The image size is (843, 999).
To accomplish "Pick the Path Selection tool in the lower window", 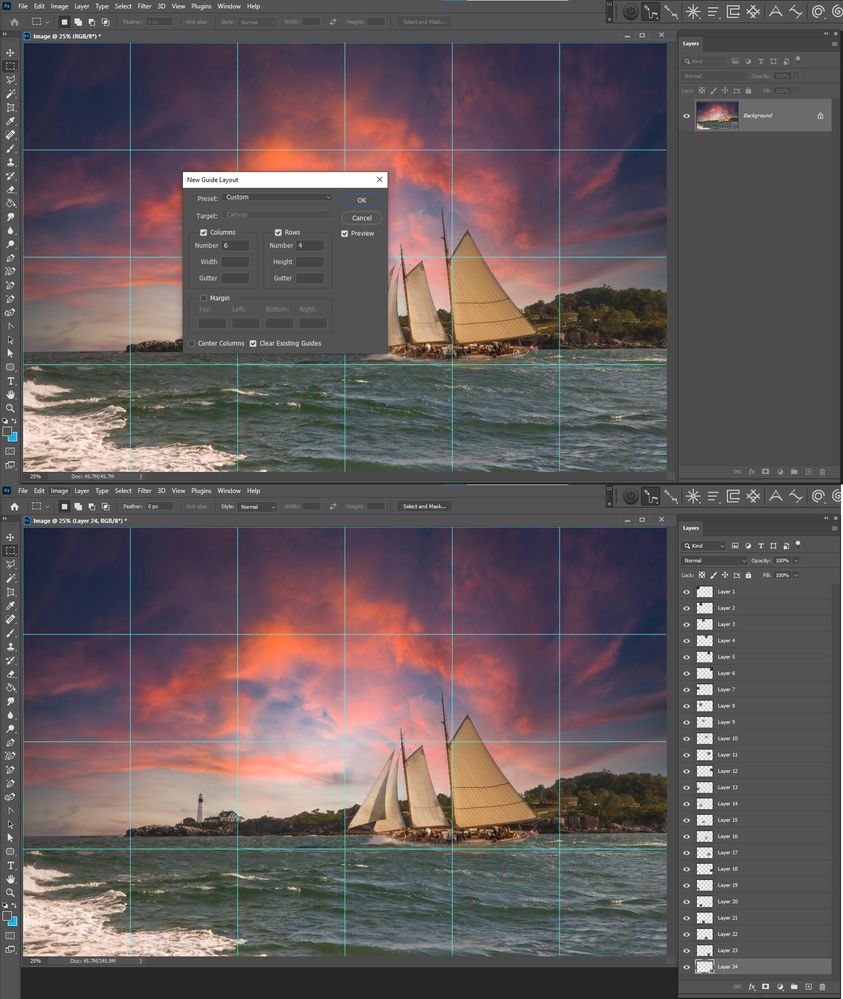I will coord(10,824).
